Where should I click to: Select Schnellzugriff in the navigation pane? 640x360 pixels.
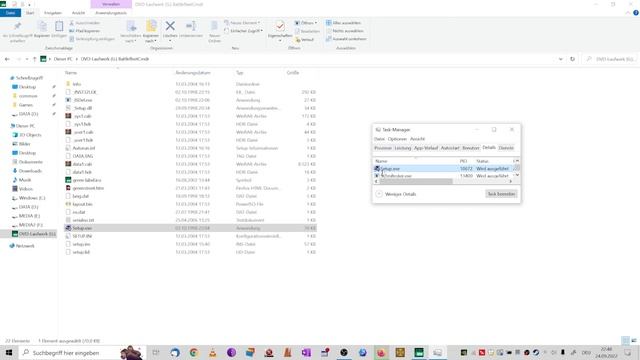(29, 78)
